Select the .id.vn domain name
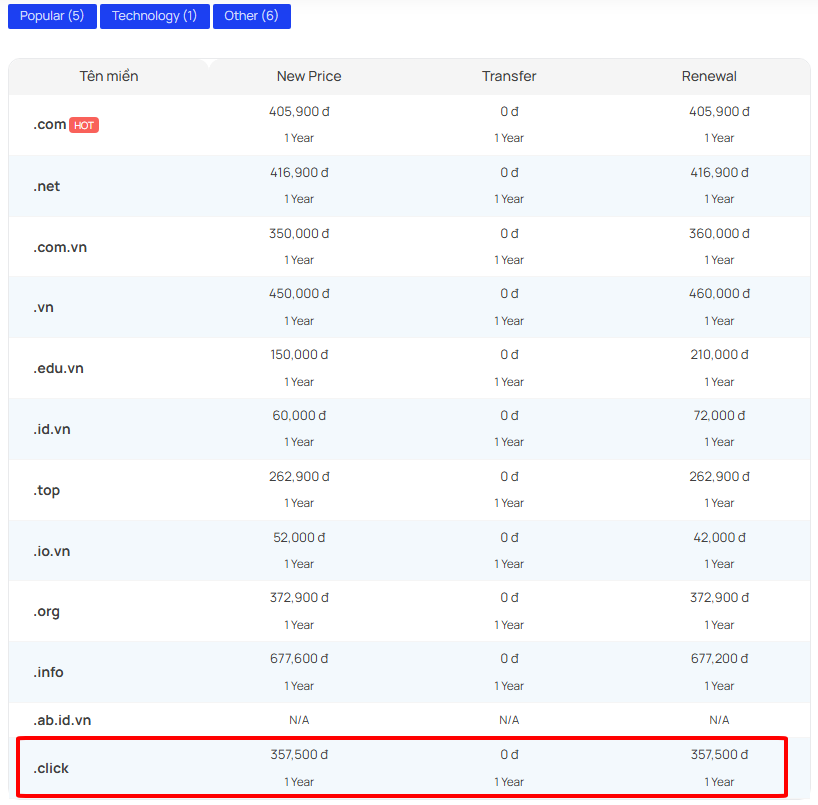This screenshot has width=818, height=805. coord(52,429)
